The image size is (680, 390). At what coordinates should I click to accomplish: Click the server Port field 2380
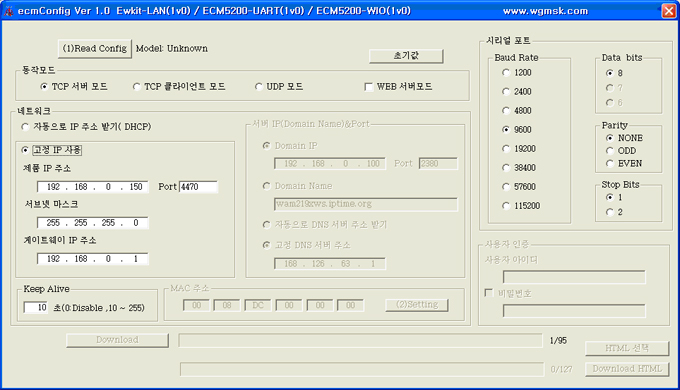click(438, 164)
